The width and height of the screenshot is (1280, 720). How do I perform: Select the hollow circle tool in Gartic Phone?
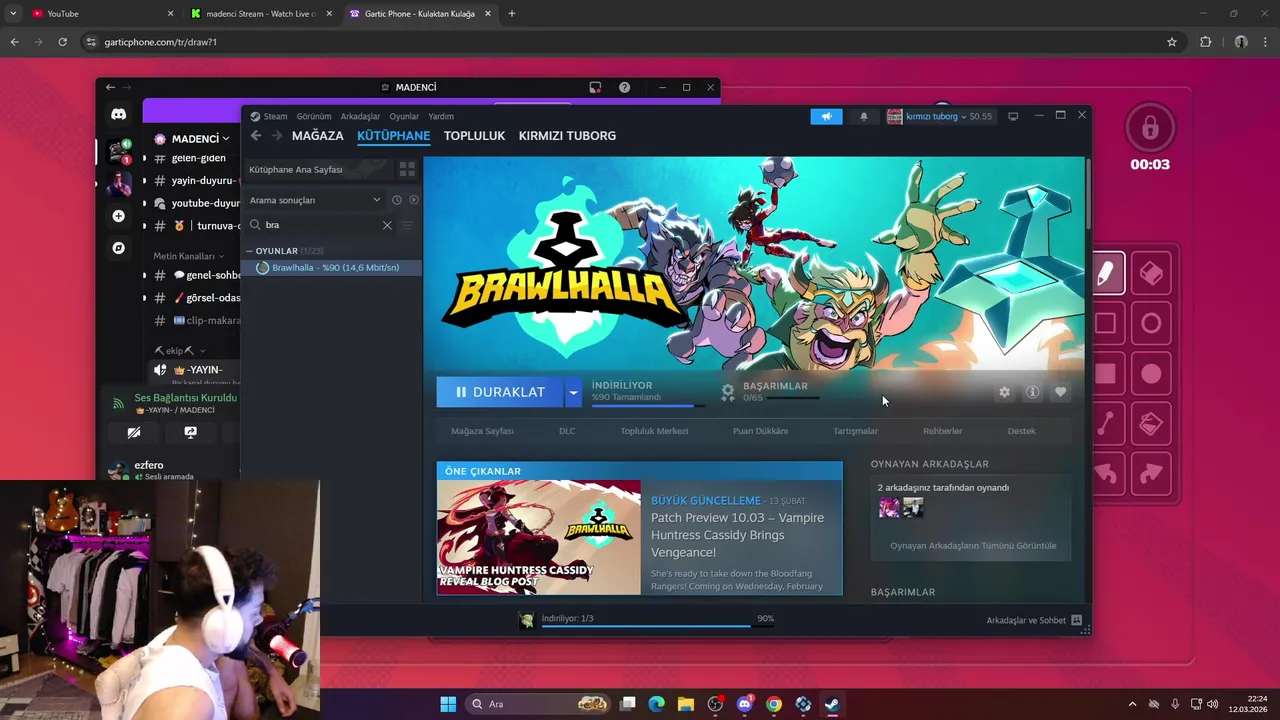click(1152, 324)
